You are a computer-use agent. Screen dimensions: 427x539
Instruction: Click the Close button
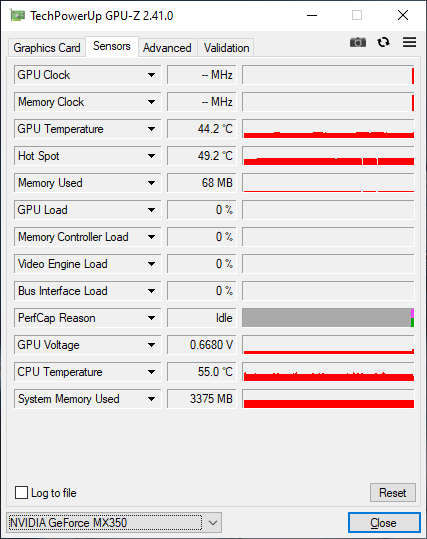pos(384,523)
